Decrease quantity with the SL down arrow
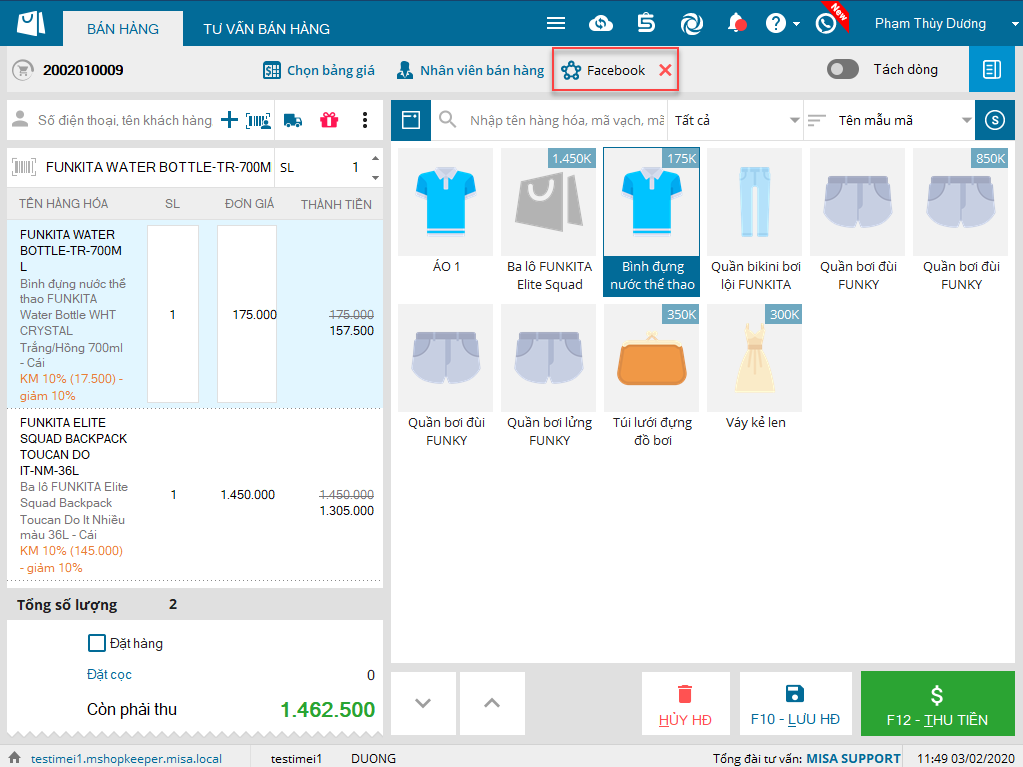The image size is (1023, 767). tap(375, 177)
